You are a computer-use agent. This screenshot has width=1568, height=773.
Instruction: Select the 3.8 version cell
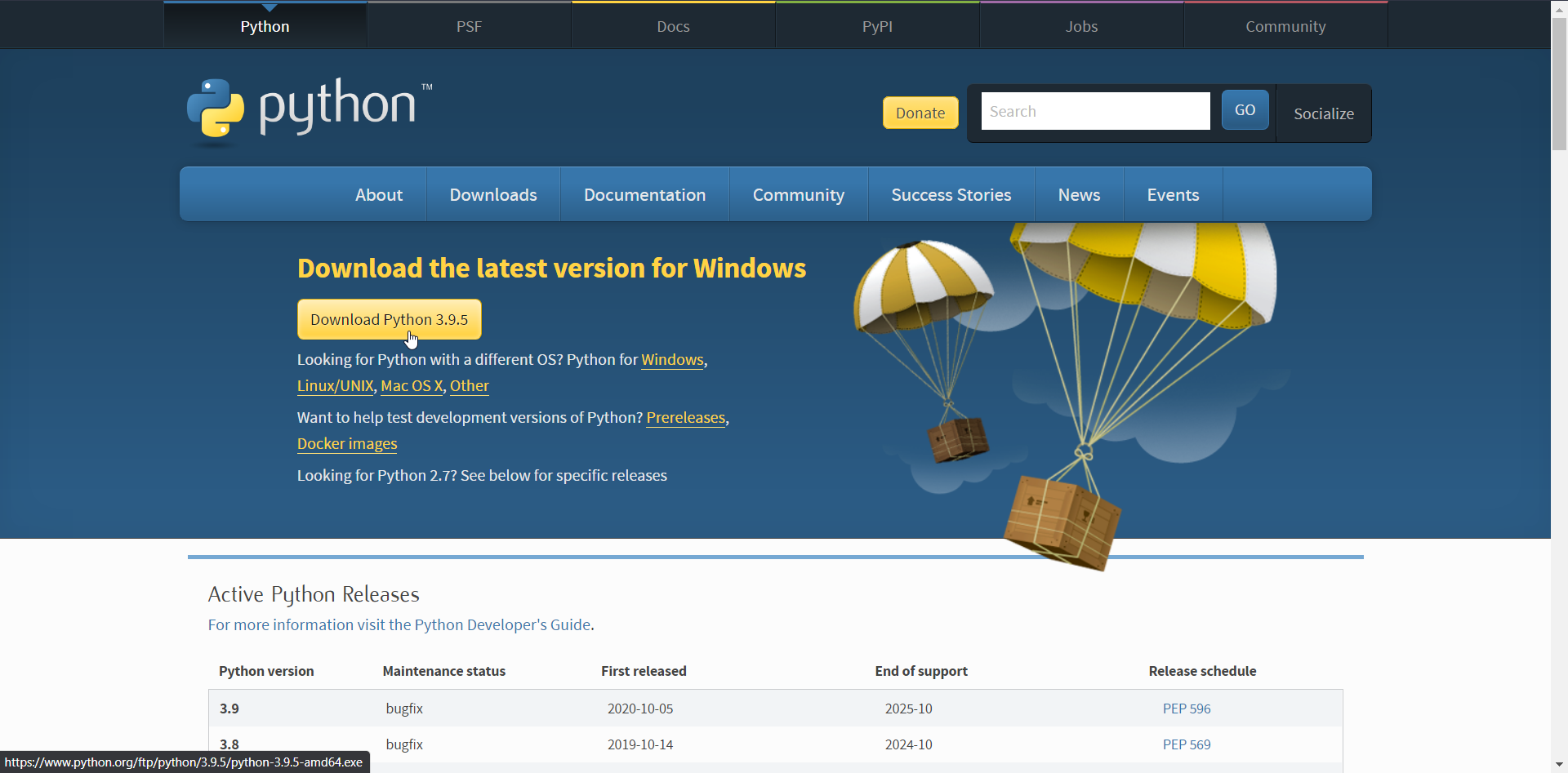click(229, 744)
